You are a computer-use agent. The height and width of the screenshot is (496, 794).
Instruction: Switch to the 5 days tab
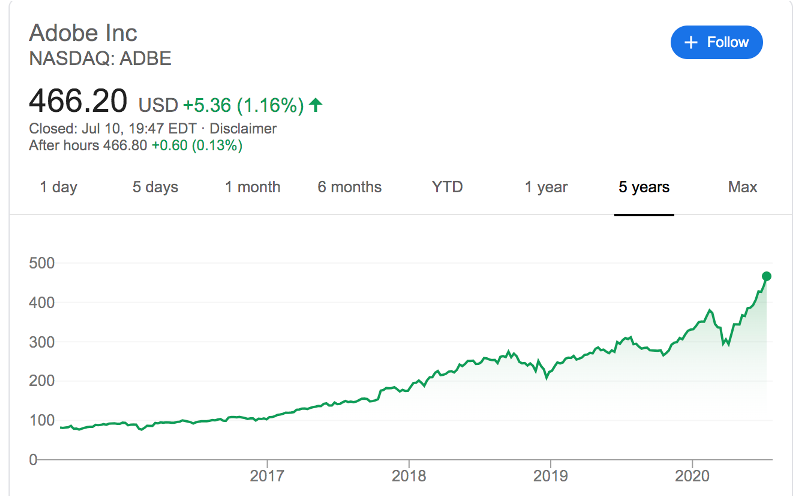click(155, 187)
